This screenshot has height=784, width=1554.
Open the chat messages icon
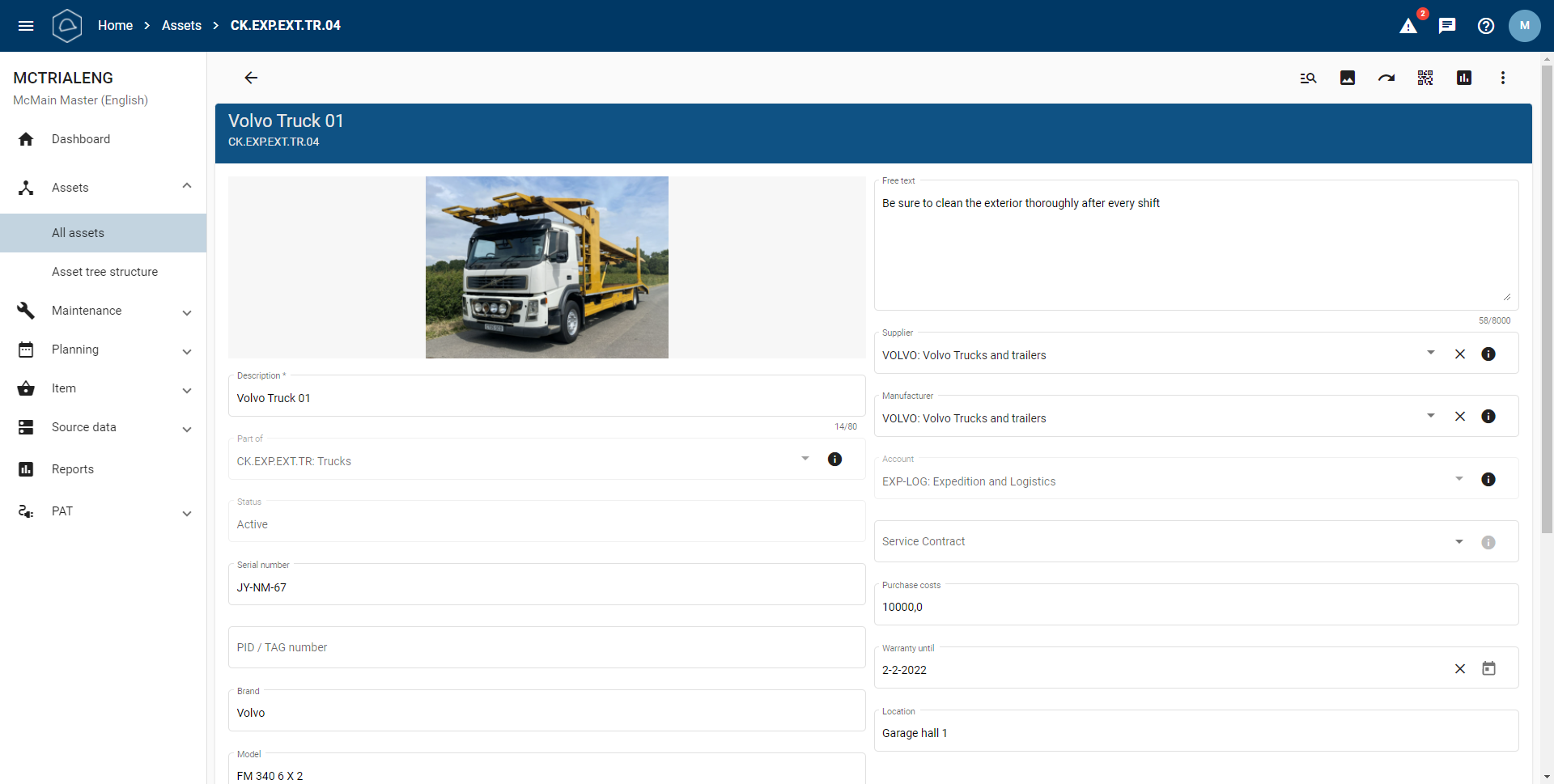1447,26
